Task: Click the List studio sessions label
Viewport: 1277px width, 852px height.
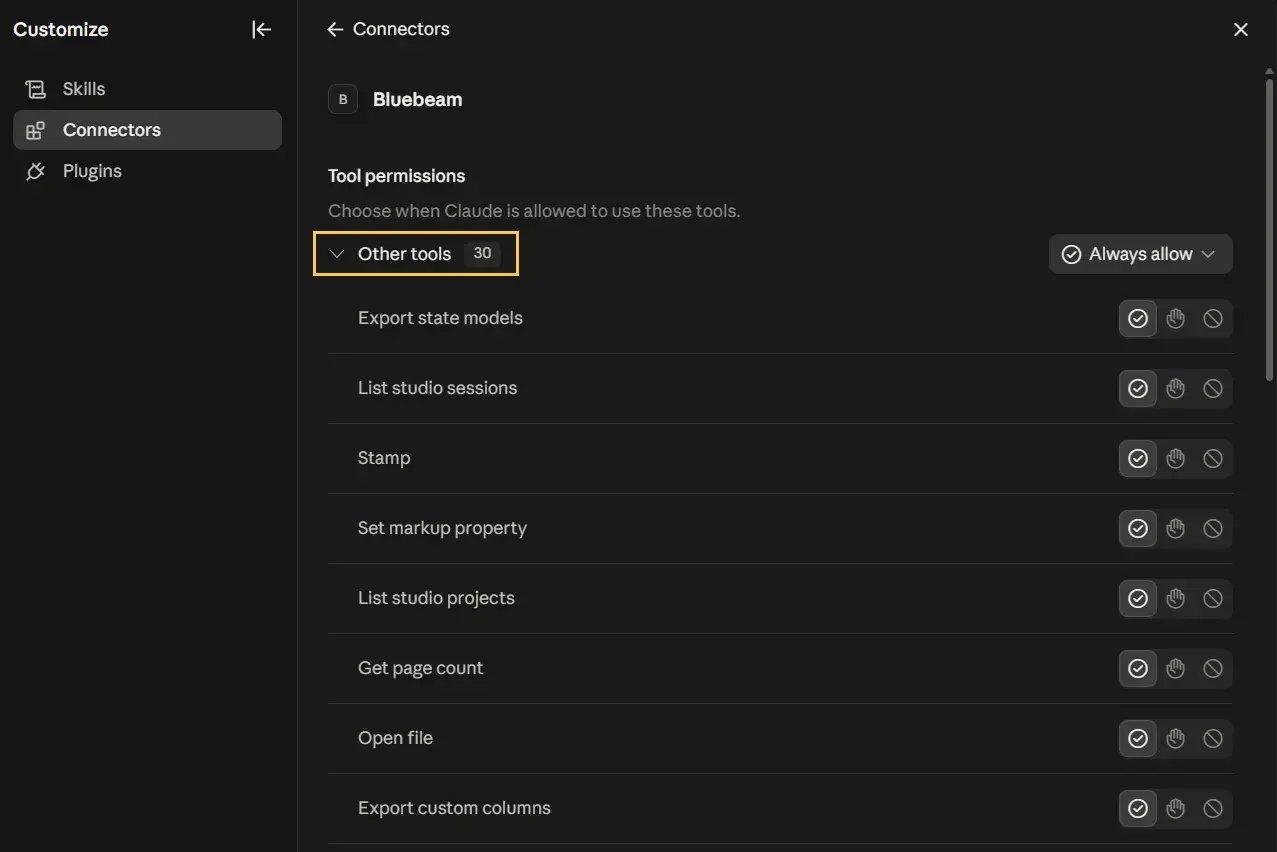Action: pos(437,388)
